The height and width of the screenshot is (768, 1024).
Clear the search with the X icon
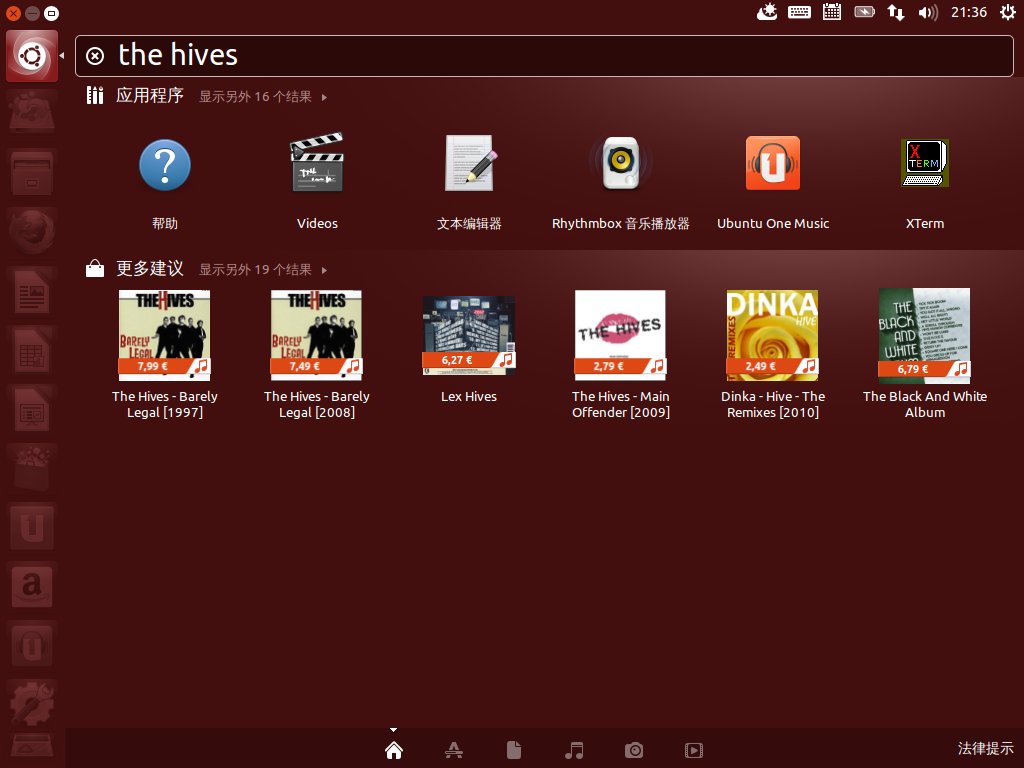click(x=95, y=56)
